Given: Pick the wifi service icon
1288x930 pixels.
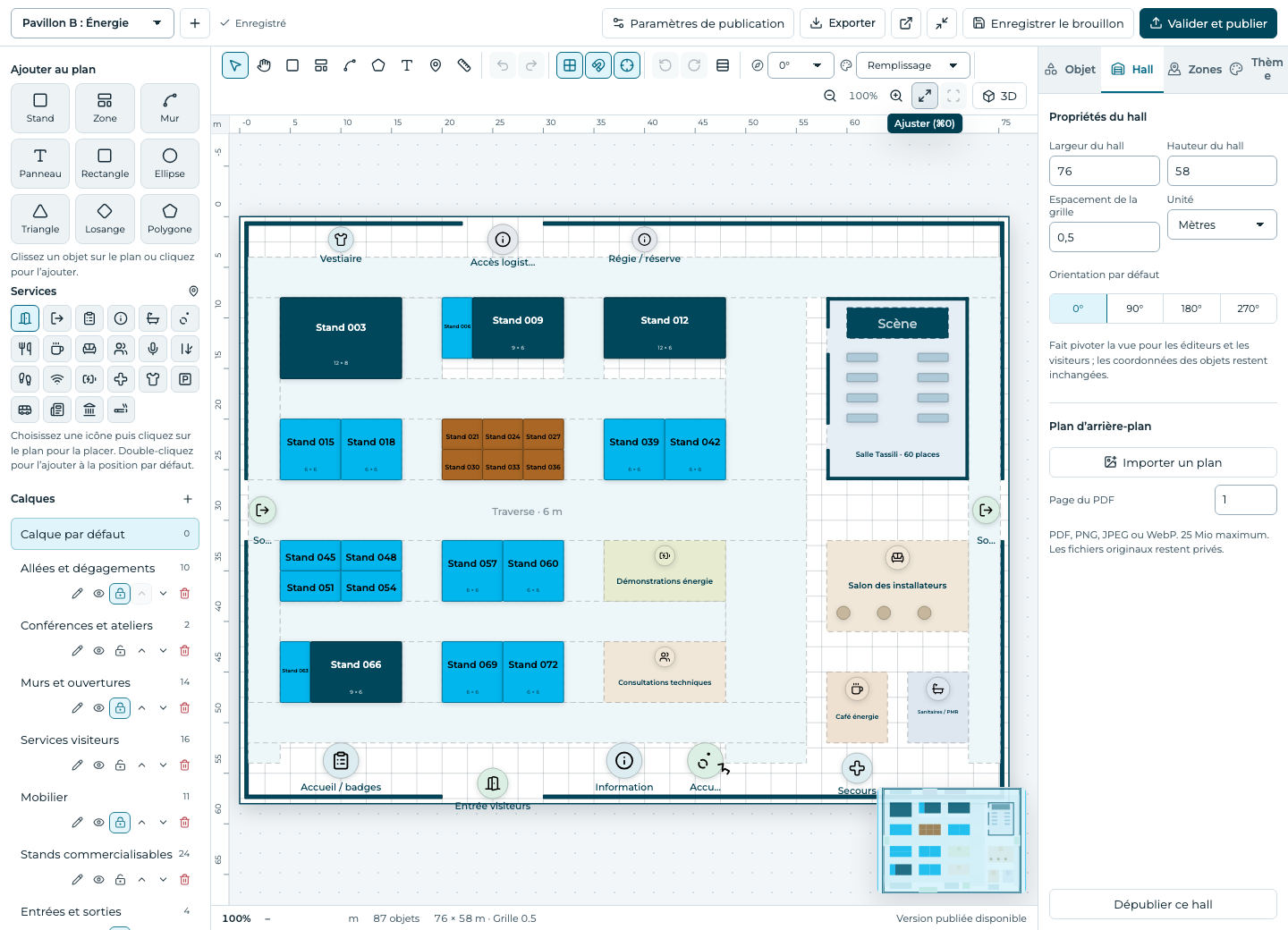Looking at the screenshot, I should (57, 379).
